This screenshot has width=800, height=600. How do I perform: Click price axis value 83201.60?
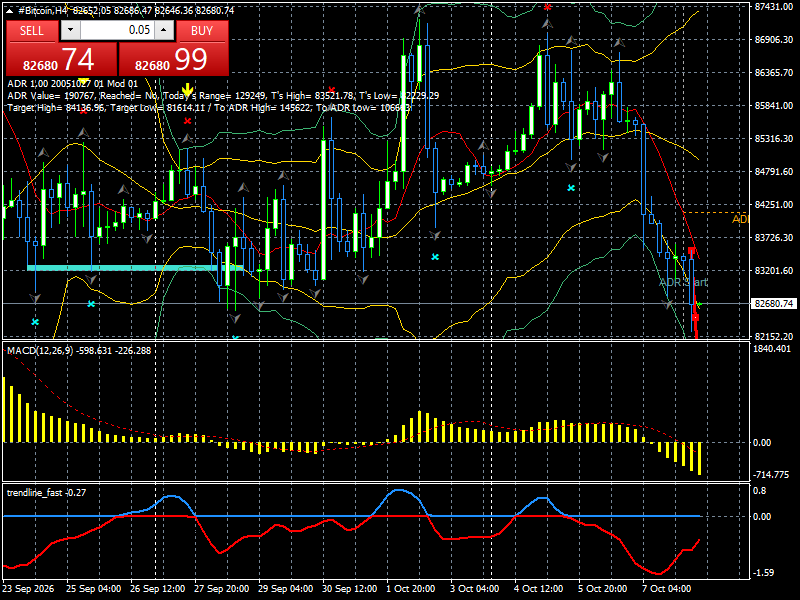[x=774, y=270]
